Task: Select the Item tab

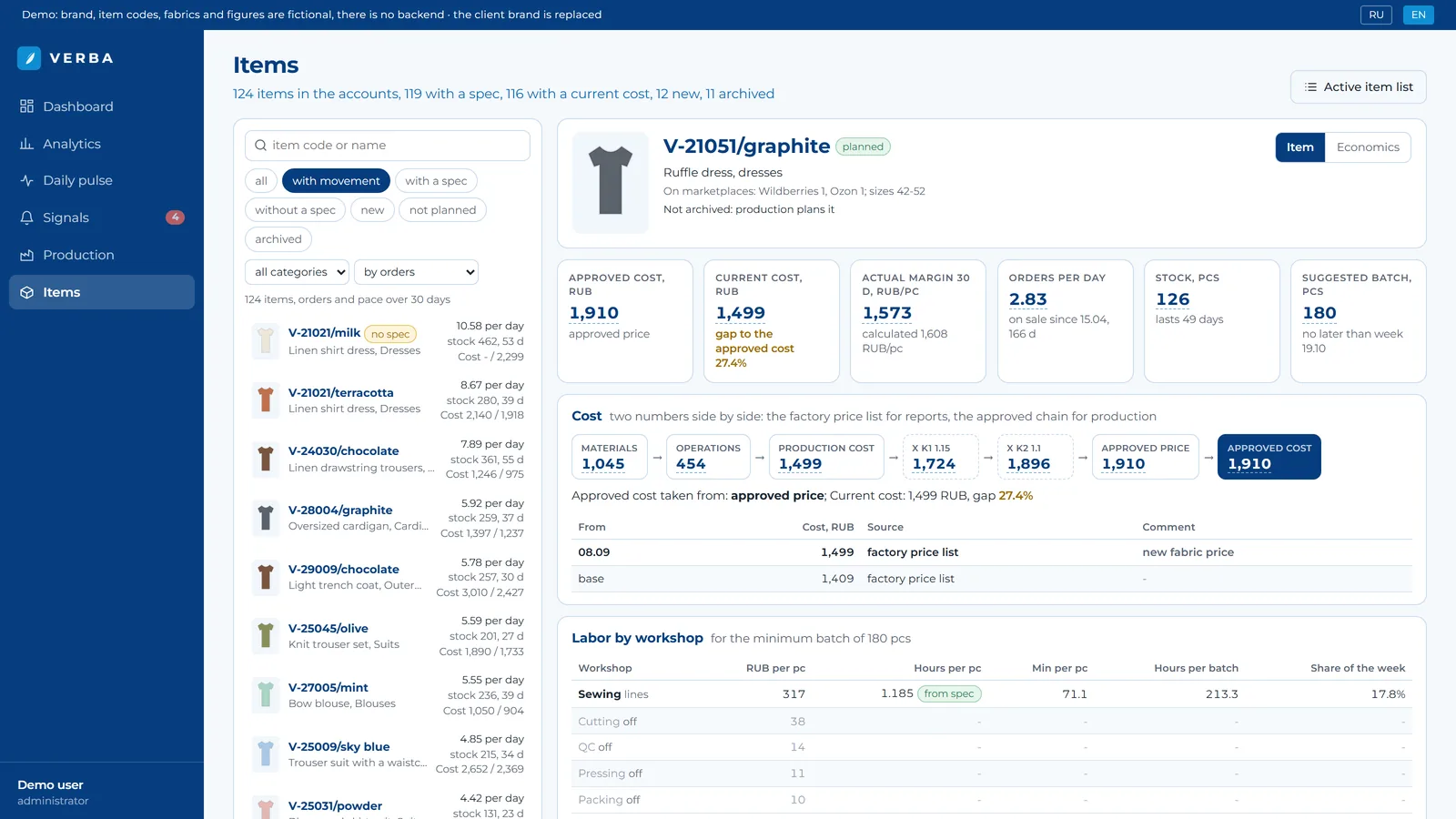Action: coord(1299,147)
